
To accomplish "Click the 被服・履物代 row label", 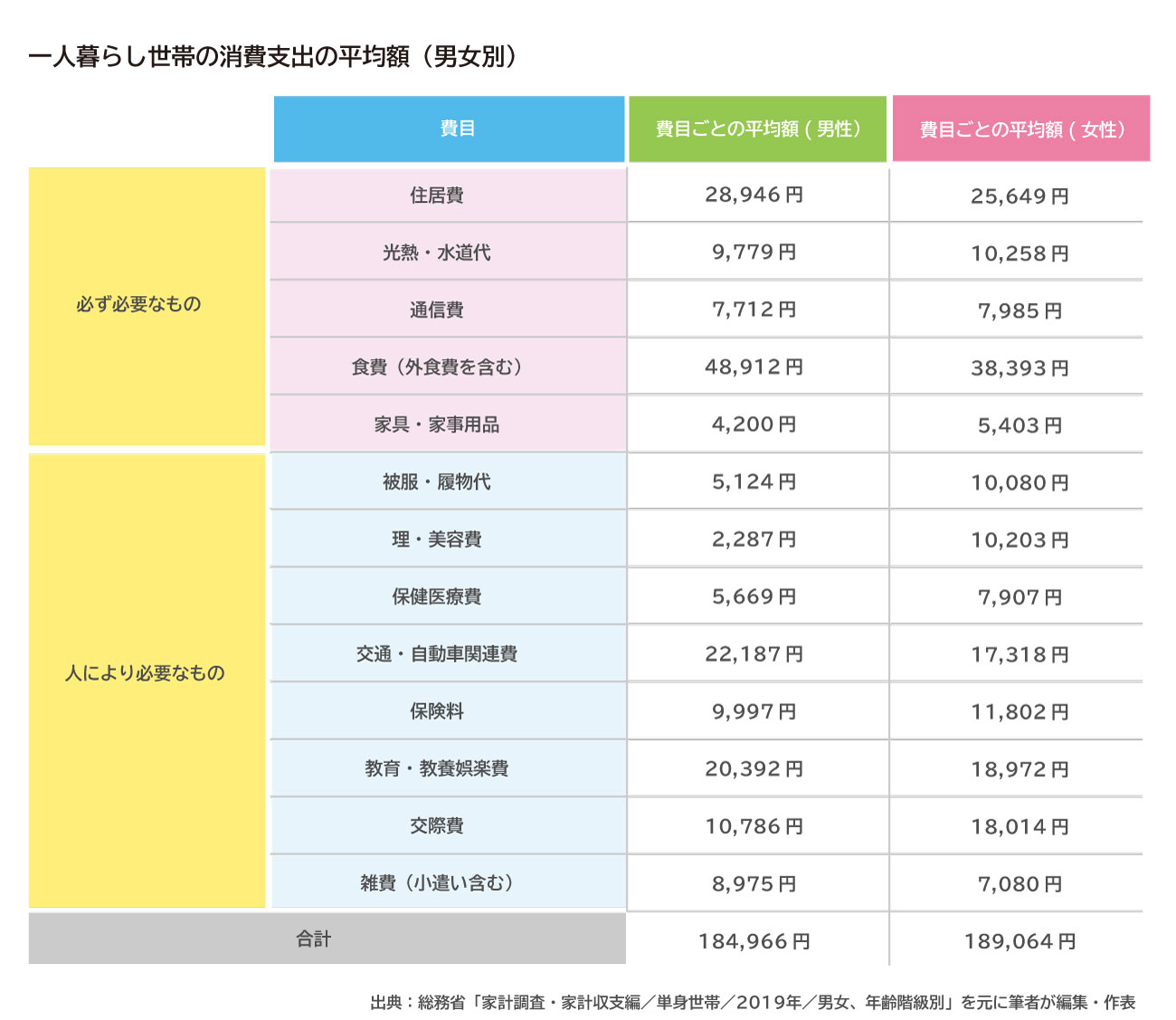I will click(437, 481).
